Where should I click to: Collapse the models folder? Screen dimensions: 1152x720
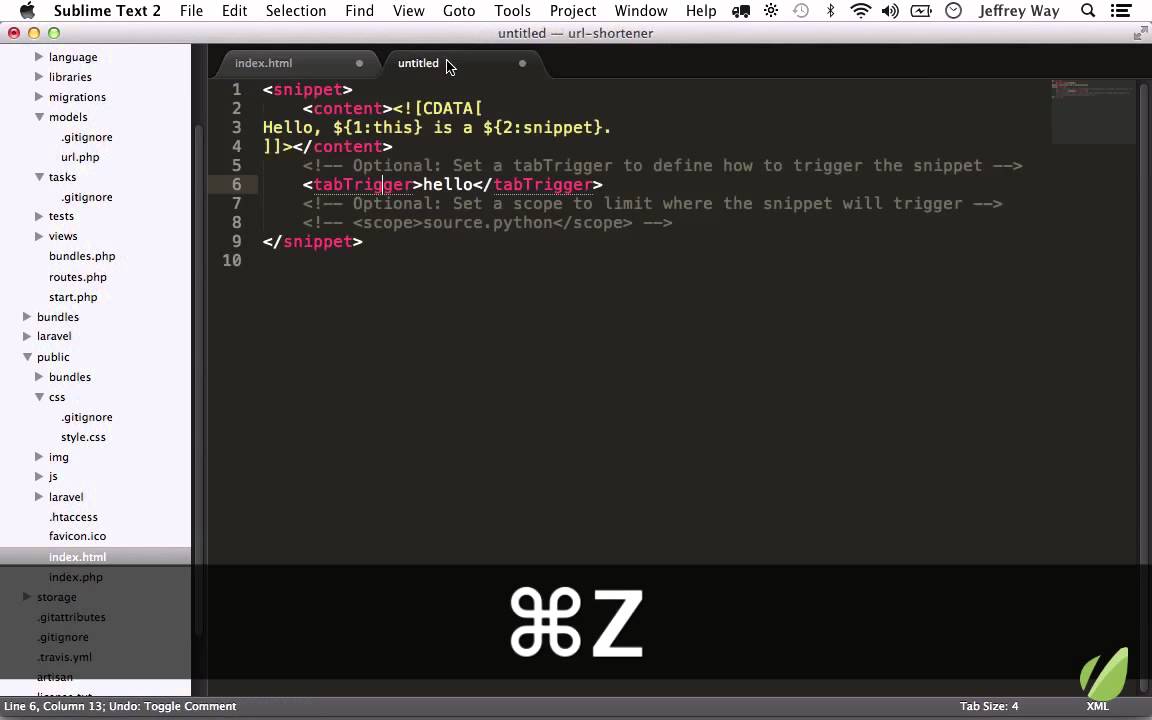(x=39, y=117)
